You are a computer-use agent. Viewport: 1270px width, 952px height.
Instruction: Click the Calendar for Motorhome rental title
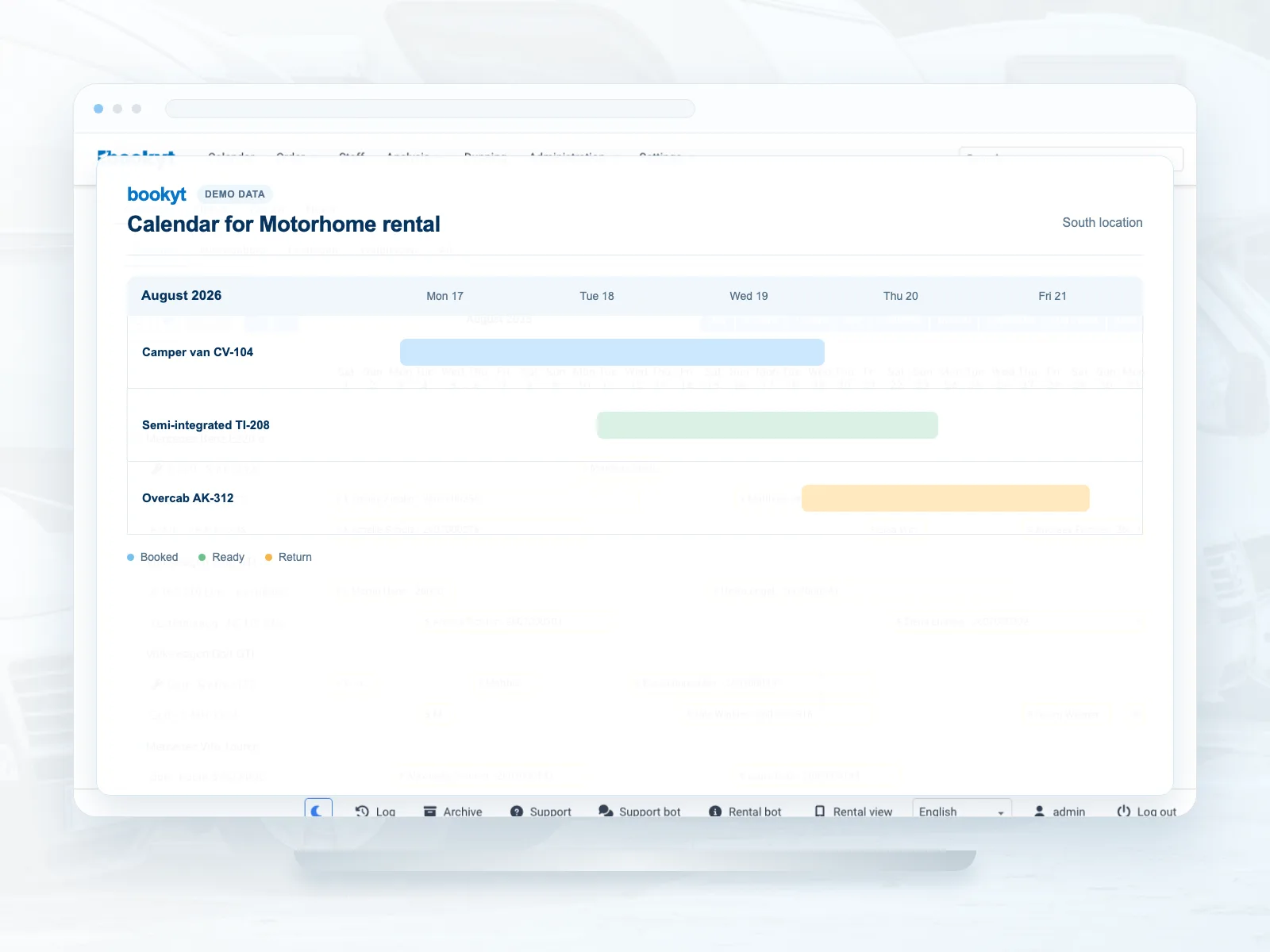click(283, 225)
